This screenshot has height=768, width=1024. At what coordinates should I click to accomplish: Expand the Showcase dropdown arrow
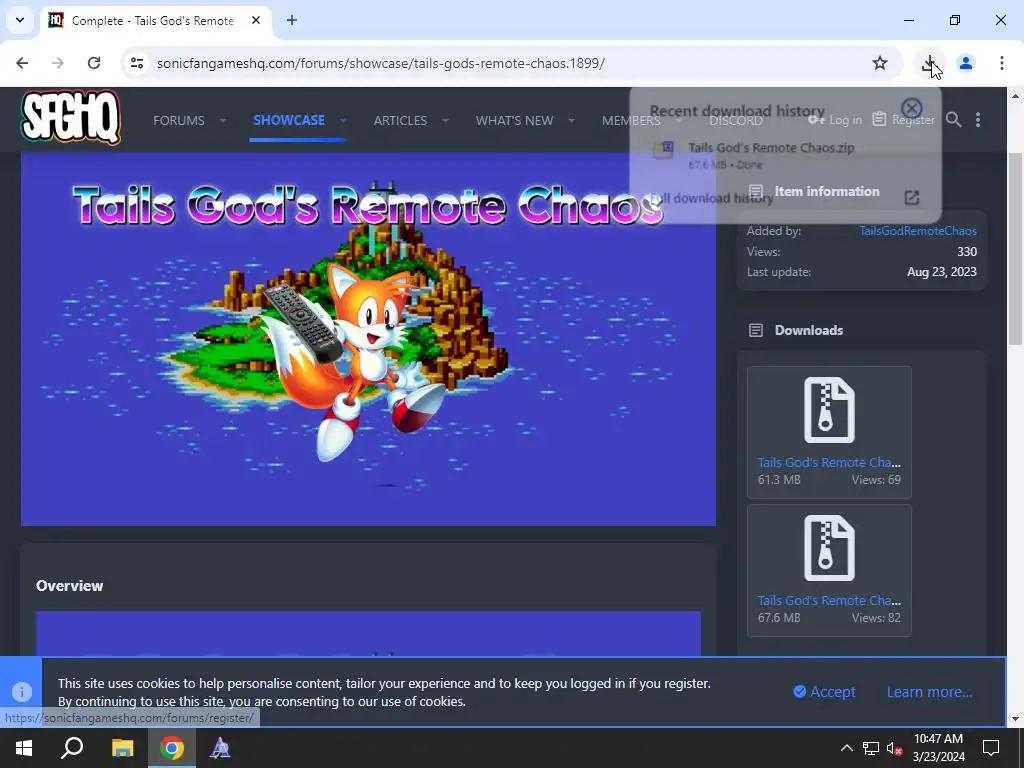pyautogui.click(x=343, y=120)
